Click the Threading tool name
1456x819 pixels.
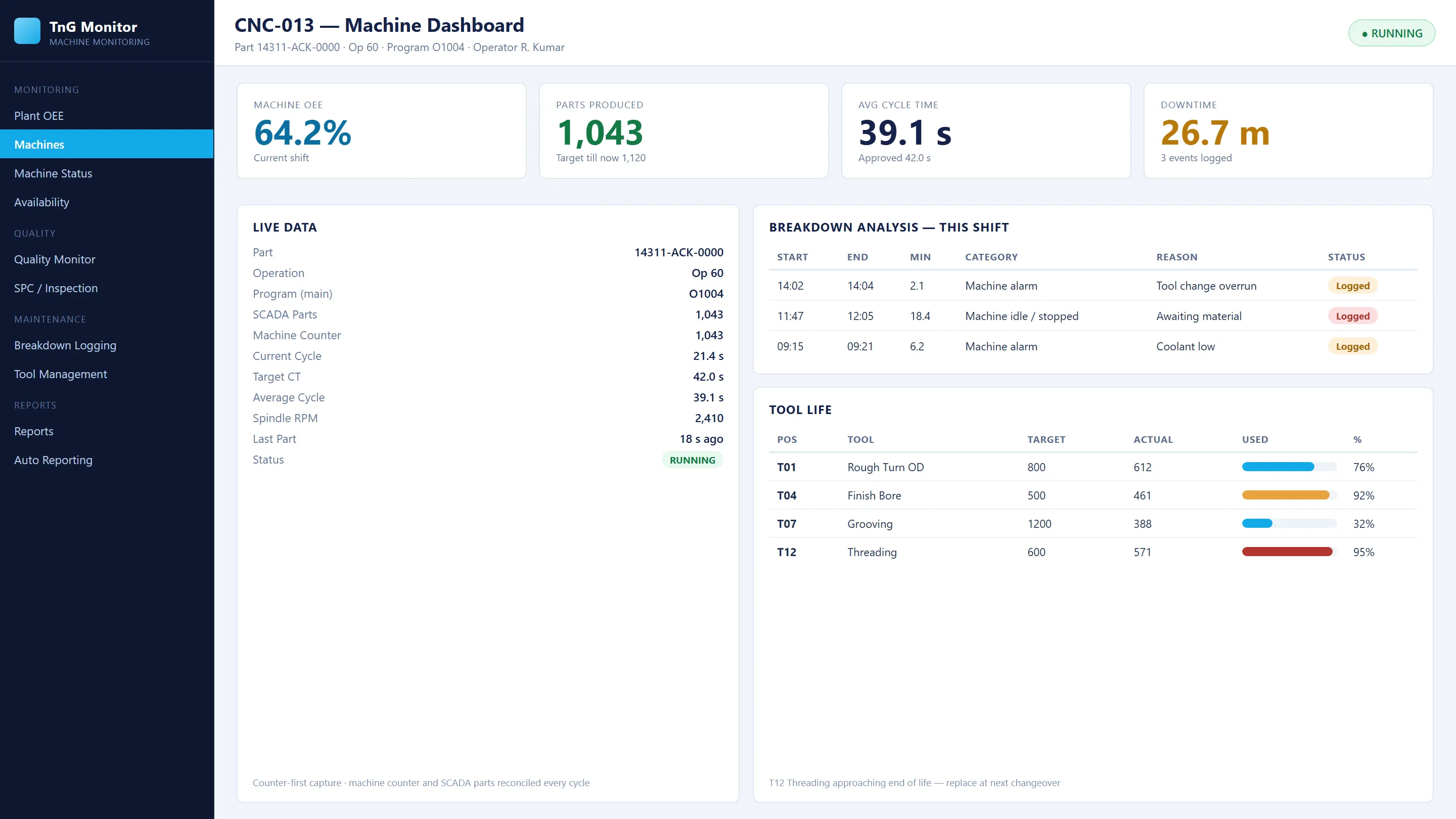(x=872, y=552)
